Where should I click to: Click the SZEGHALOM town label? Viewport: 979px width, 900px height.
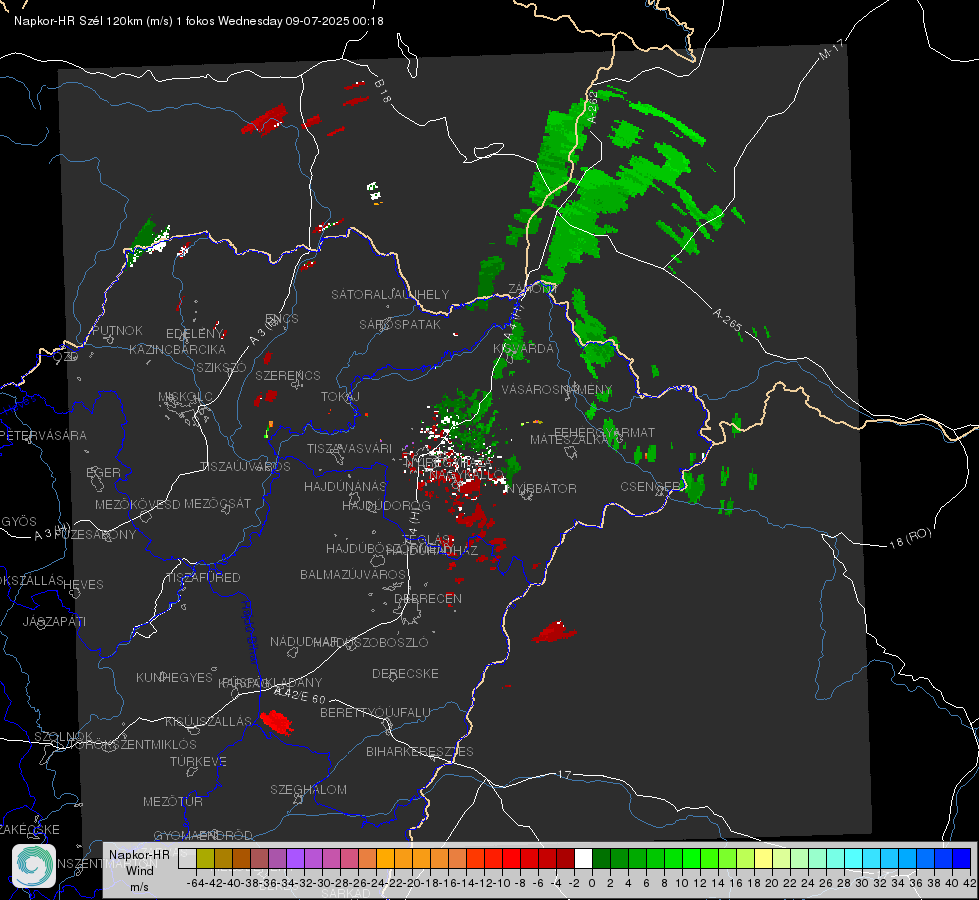coord(308,789)
